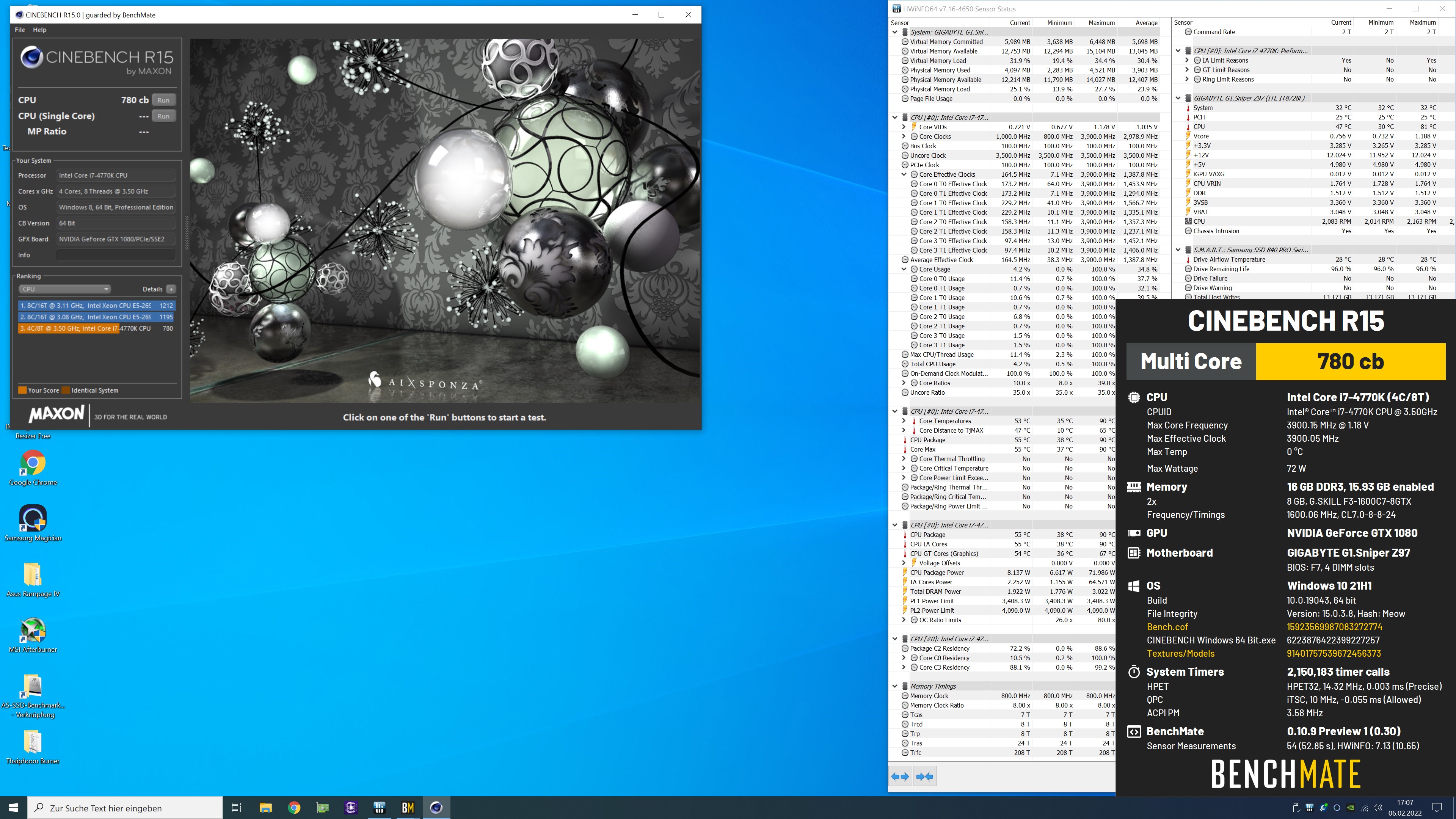Collapse the Core Usage group
This screenshot has width=1456, height=819.
point(904,270)
